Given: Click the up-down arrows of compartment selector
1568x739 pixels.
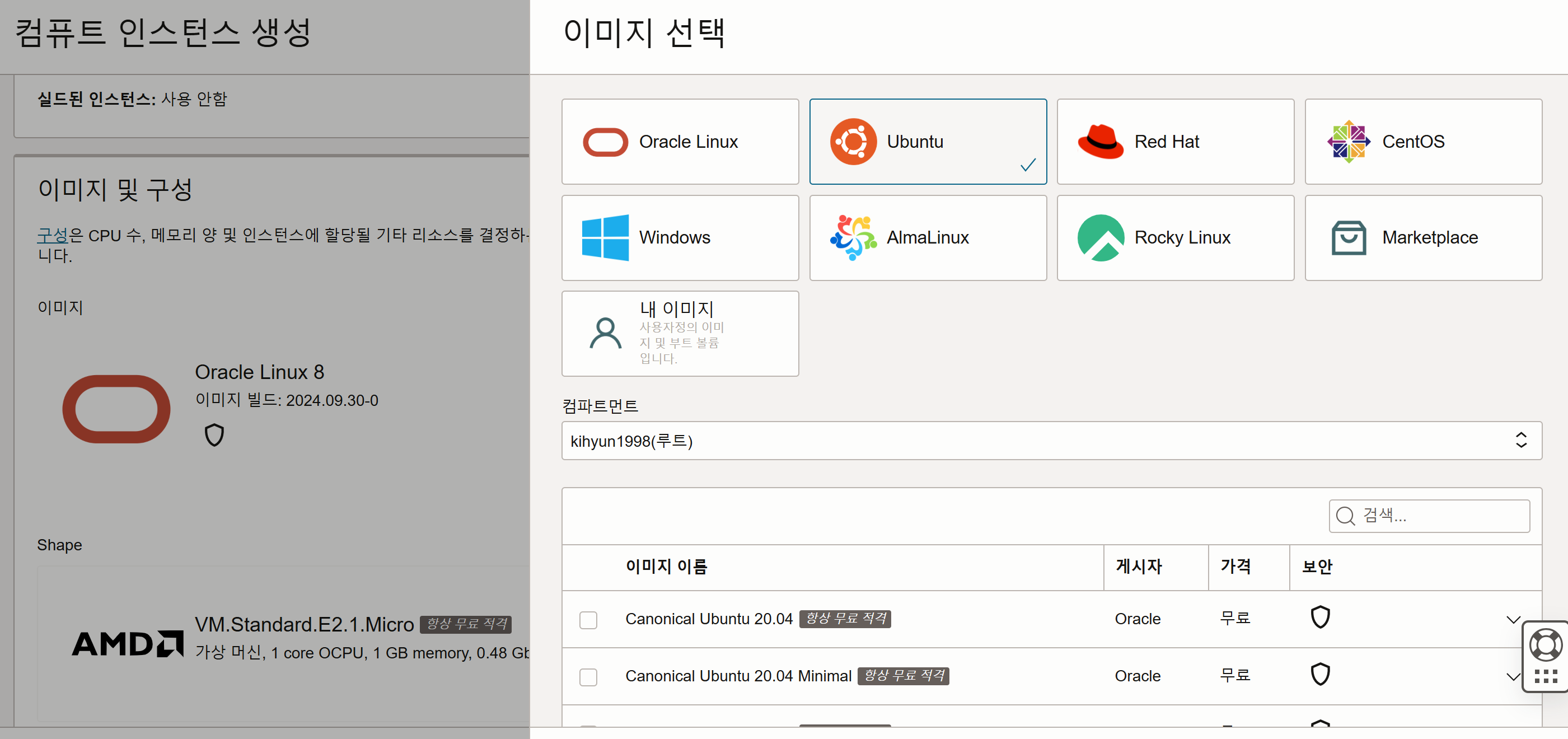Looking at the screenshot, I should pos(1520,440).
